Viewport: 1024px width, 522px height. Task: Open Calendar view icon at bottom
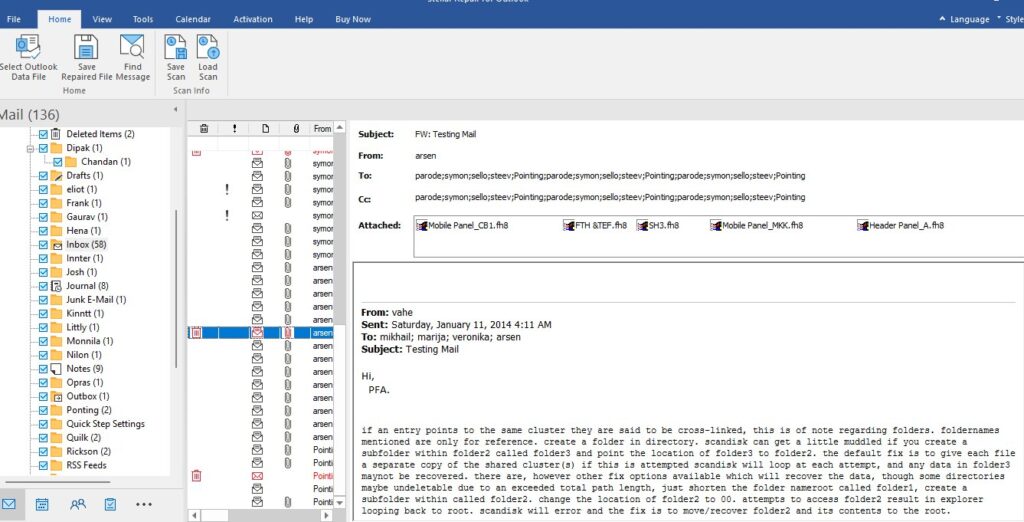(42, 504)
